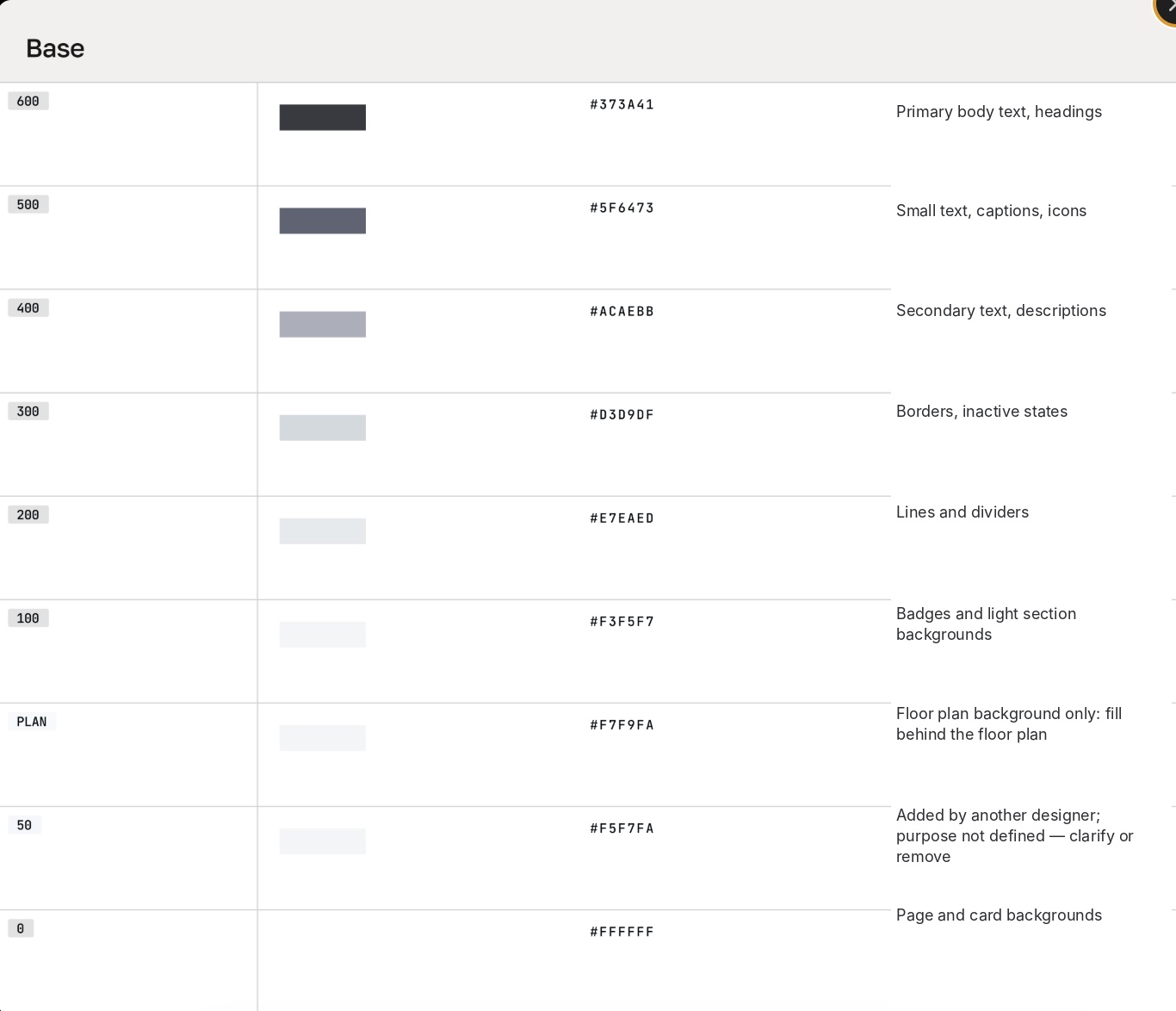Screen dimensions: 1176x1011
Task: Select the #E7EAED color swatch
Action: pos(323,530)
